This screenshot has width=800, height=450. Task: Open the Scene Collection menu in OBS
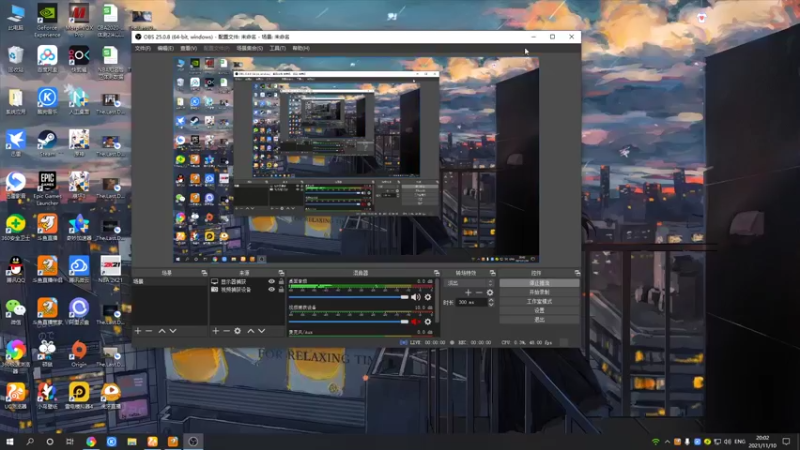click(249, 48)
